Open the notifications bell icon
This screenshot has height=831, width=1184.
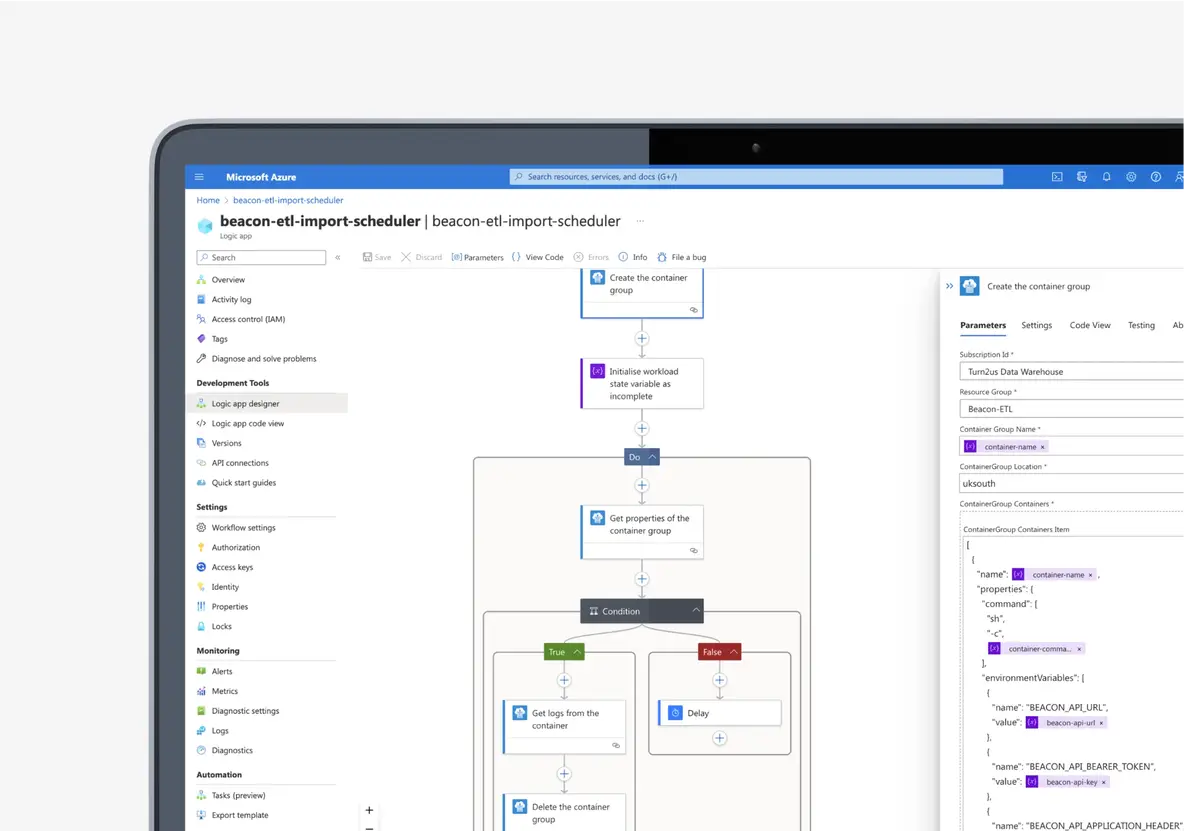[1107, 177]
